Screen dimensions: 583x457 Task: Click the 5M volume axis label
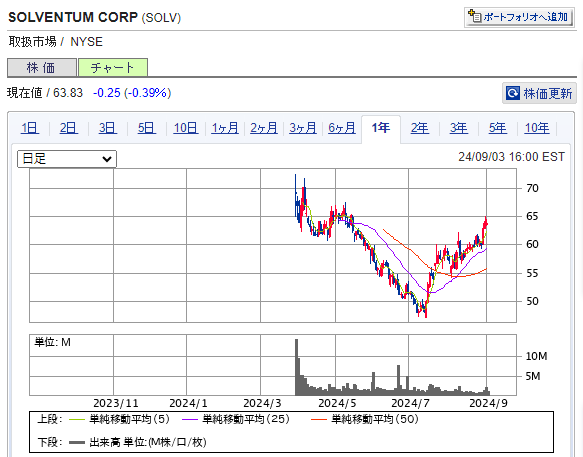point(533,376)
